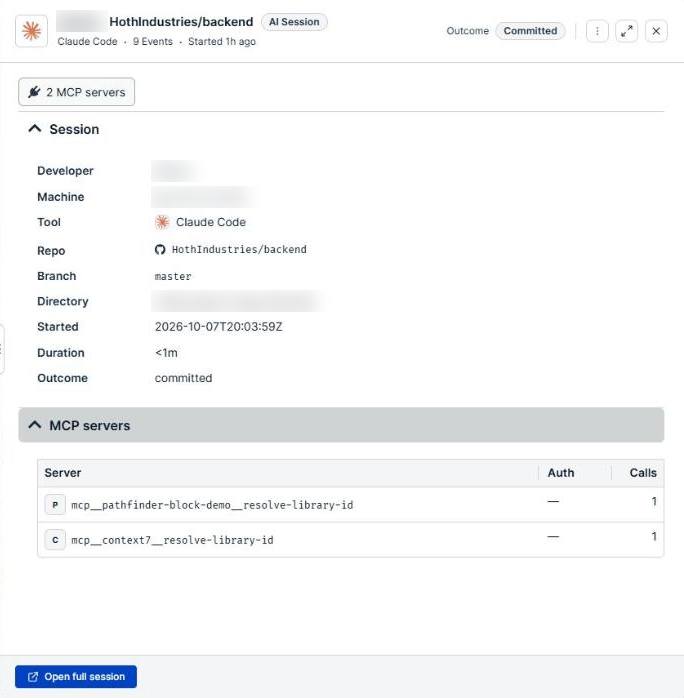Click the Started 1h ago text
The image size is (684, 698).
coord(222,41)
